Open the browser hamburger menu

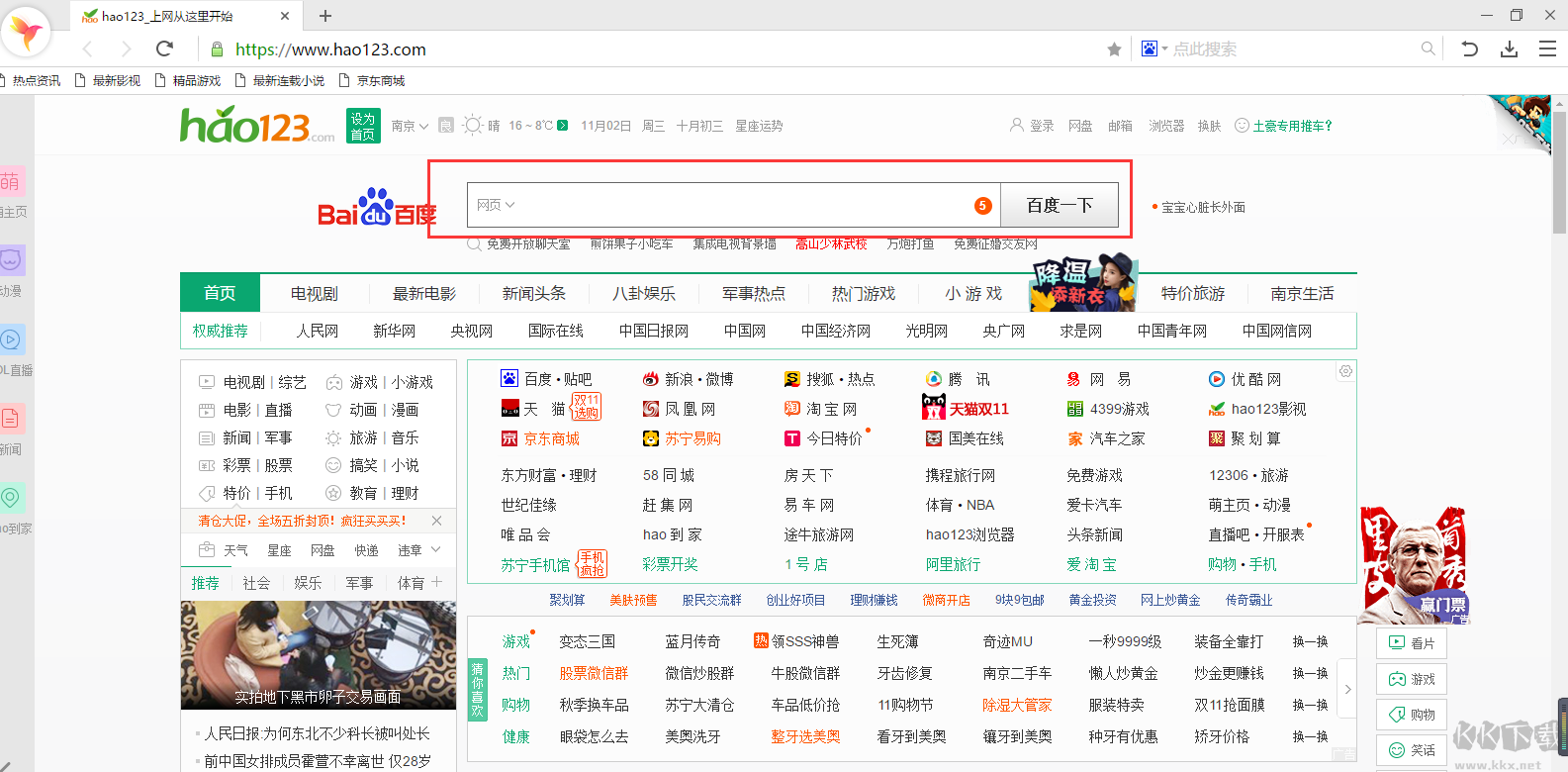1547,48
